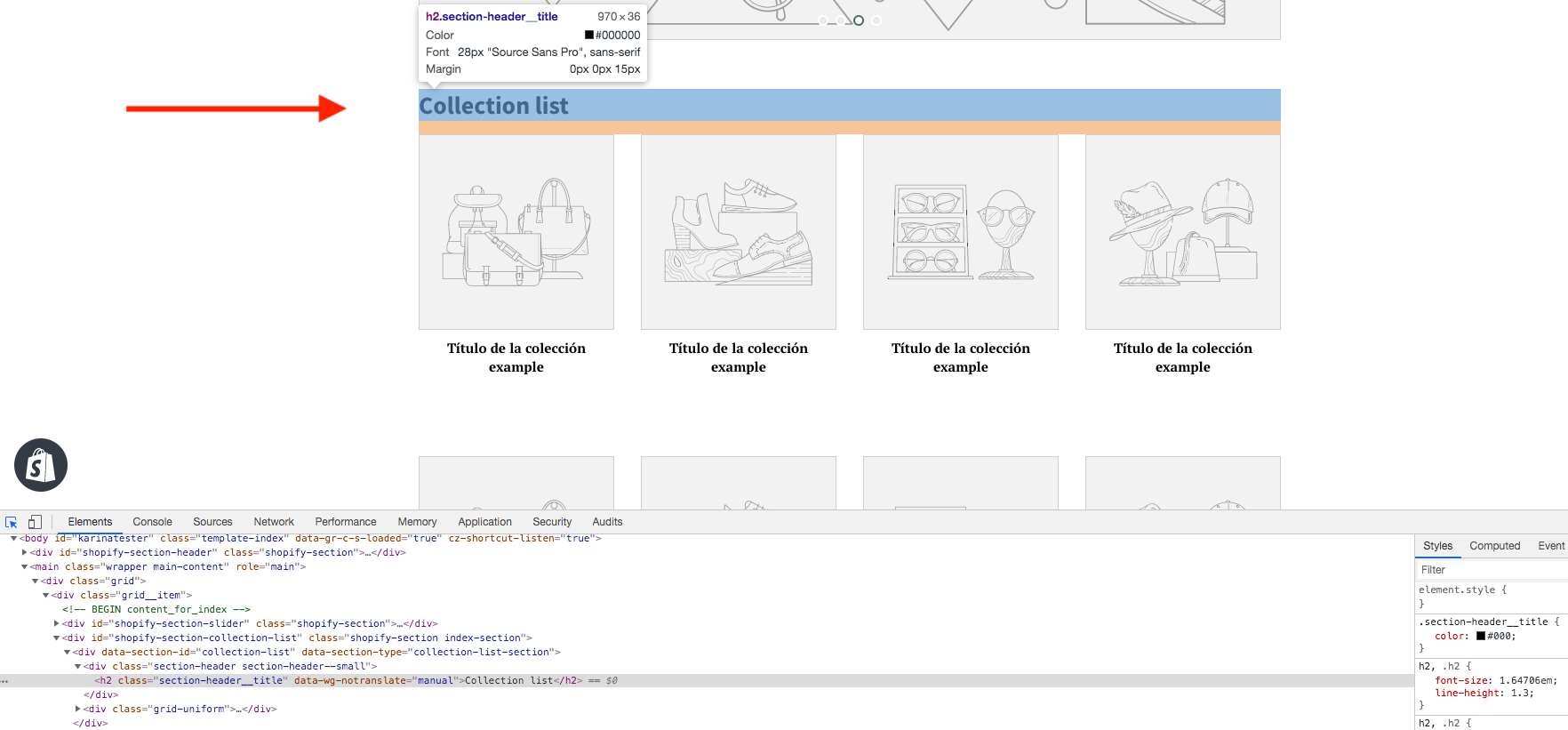The image size is (1568, 730).
Task: Open the Performance tab
Action: pos(346,522)
